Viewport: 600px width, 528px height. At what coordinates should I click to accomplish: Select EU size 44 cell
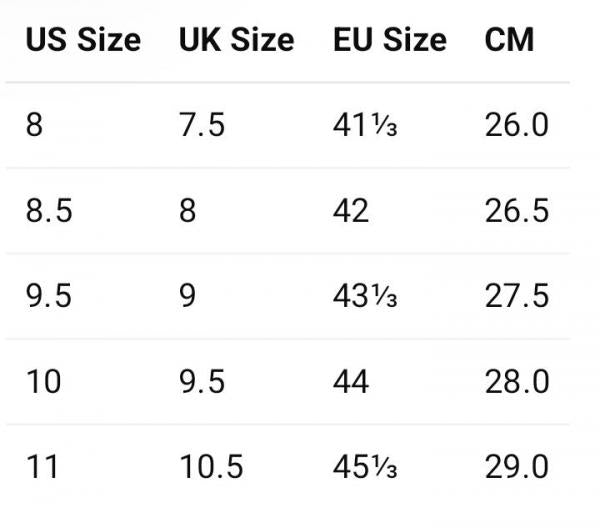pyautogui.click(x=351, y=381)
